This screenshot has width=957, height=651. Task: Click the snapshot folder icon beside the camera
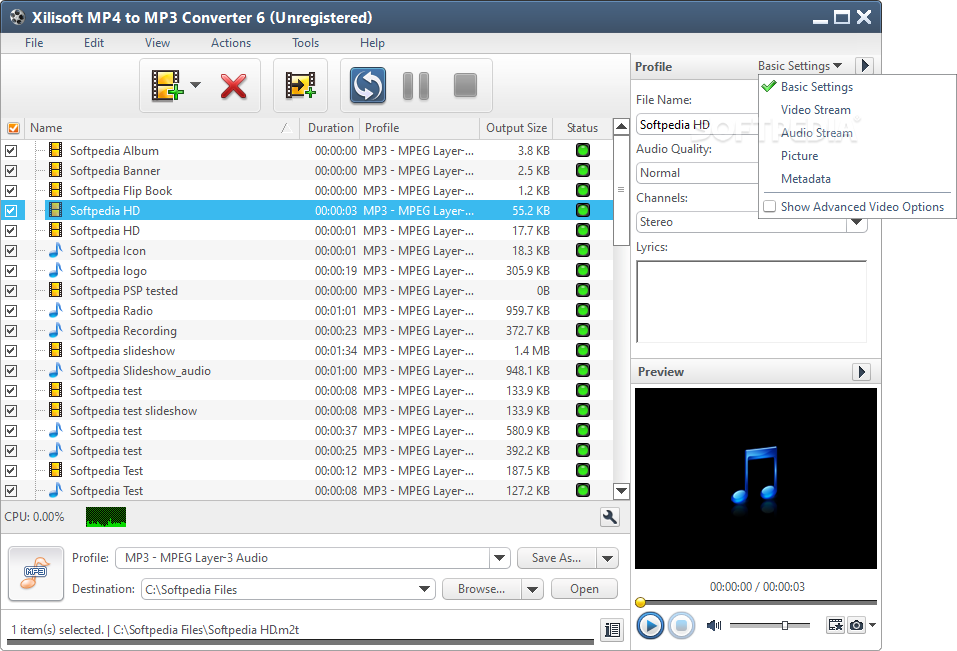pos(835,625)
